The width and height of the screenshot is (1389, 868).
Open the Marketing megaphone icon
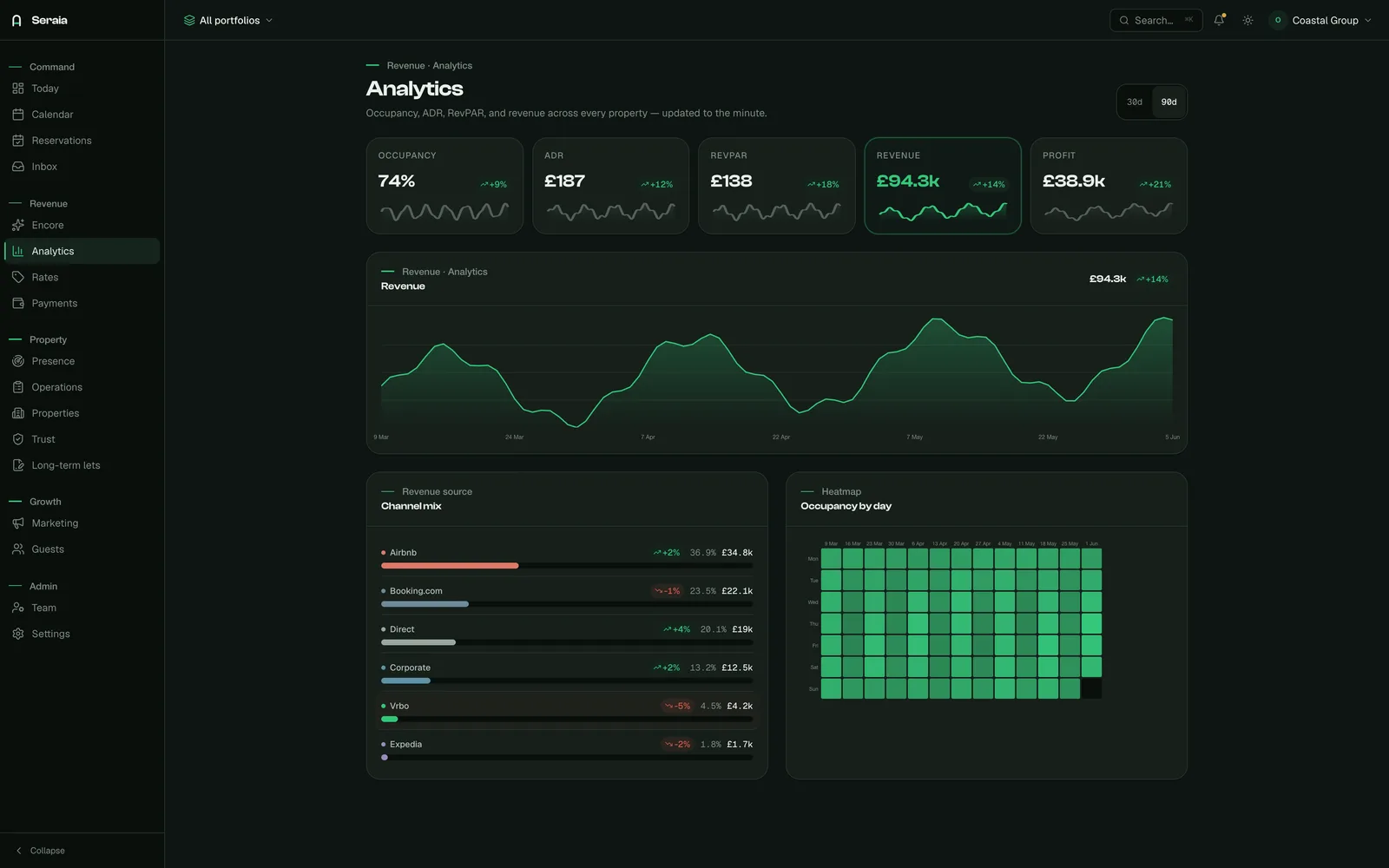[x=18, y=523]
